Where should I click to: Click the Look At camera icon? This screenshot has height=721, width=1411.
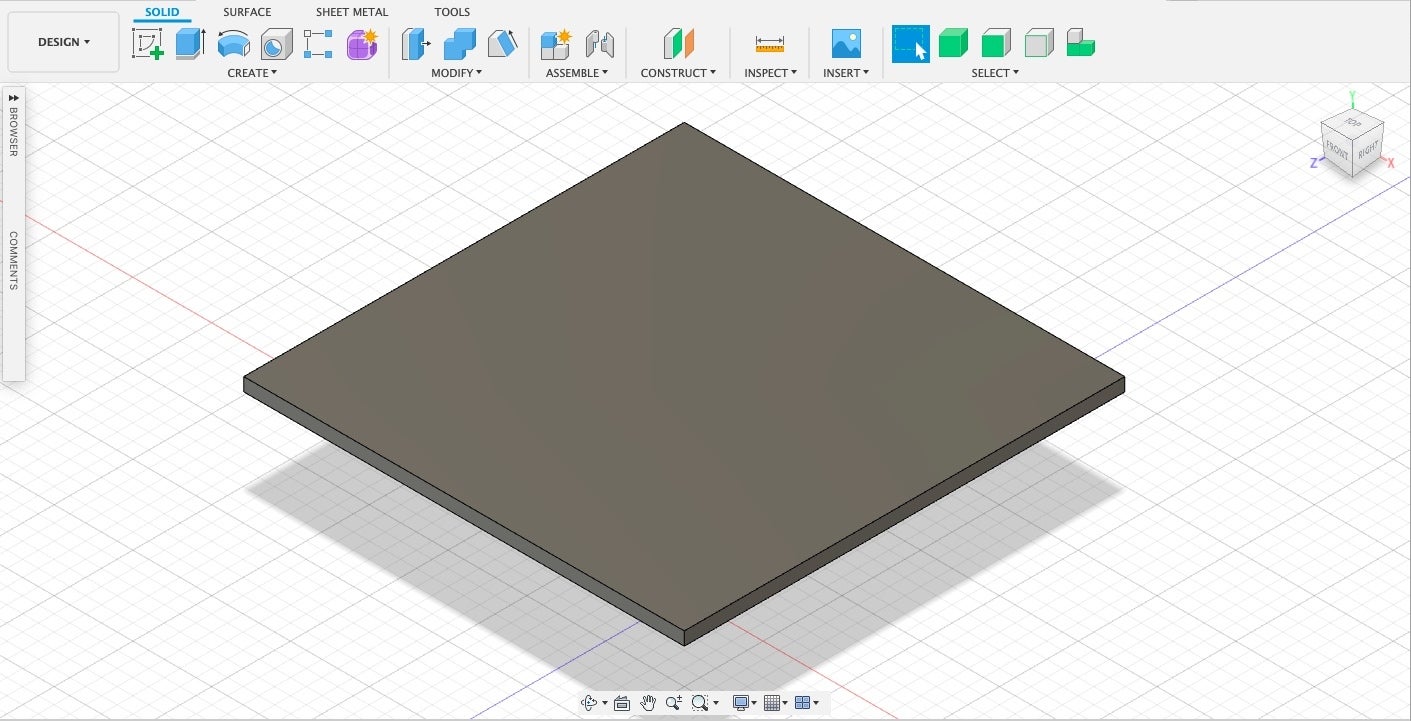[x=621, y=703]
